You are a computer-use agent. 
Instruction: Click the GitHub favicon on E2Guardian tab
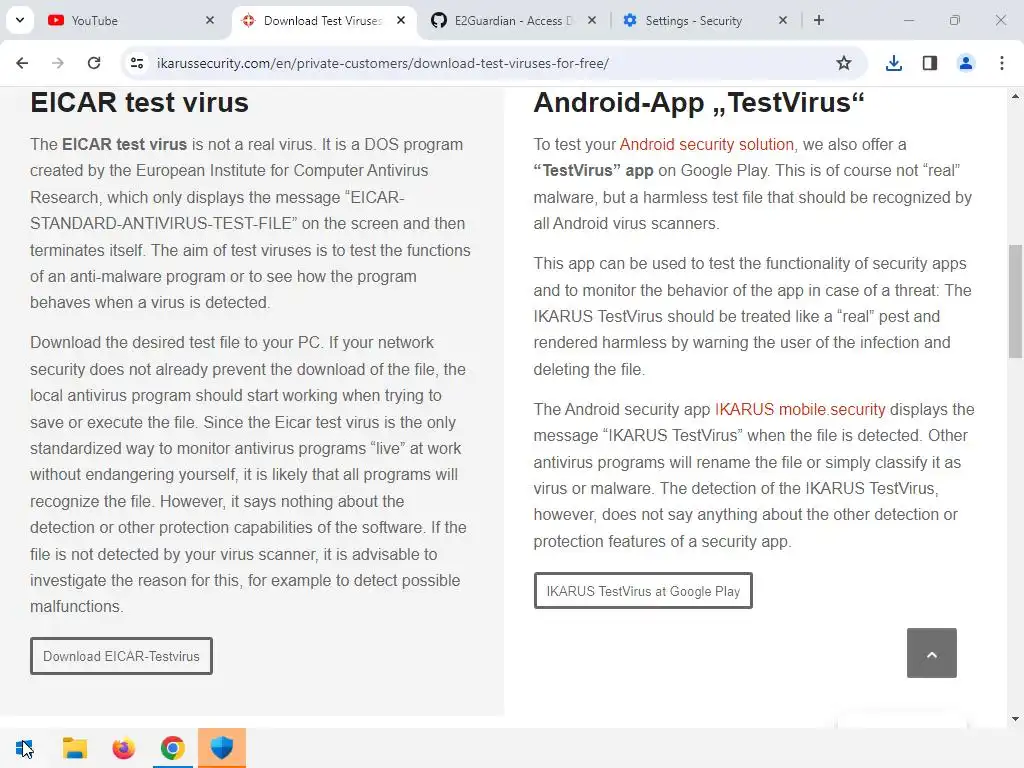point(439,20)
